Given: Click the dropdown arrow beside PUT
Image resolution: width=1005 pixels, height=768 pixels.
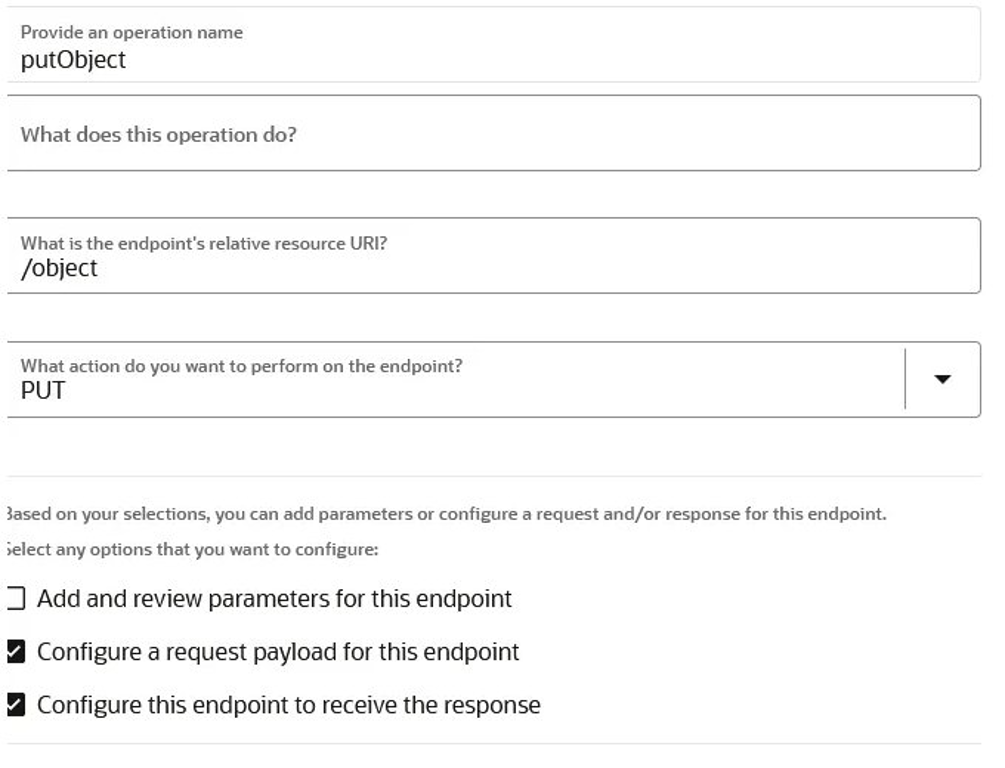Looking at the screenshot, I should tap(942, 379).
